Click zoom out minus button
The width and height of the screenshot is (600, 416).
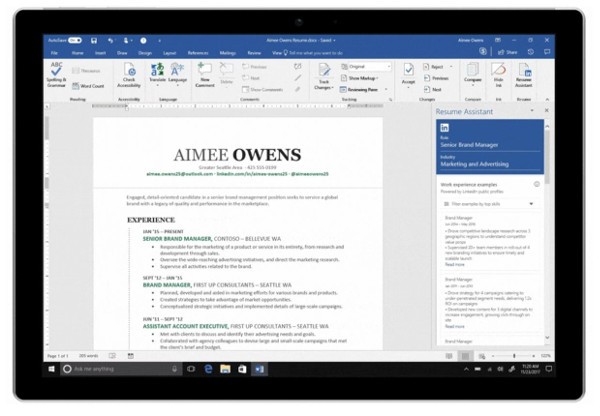pos(493,356)
